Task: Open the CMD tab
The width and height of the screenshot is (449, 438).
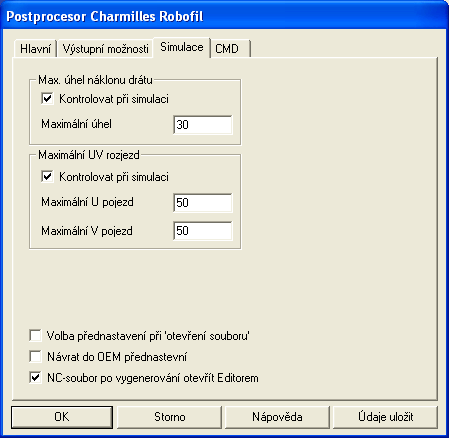Action: point(230,49)
